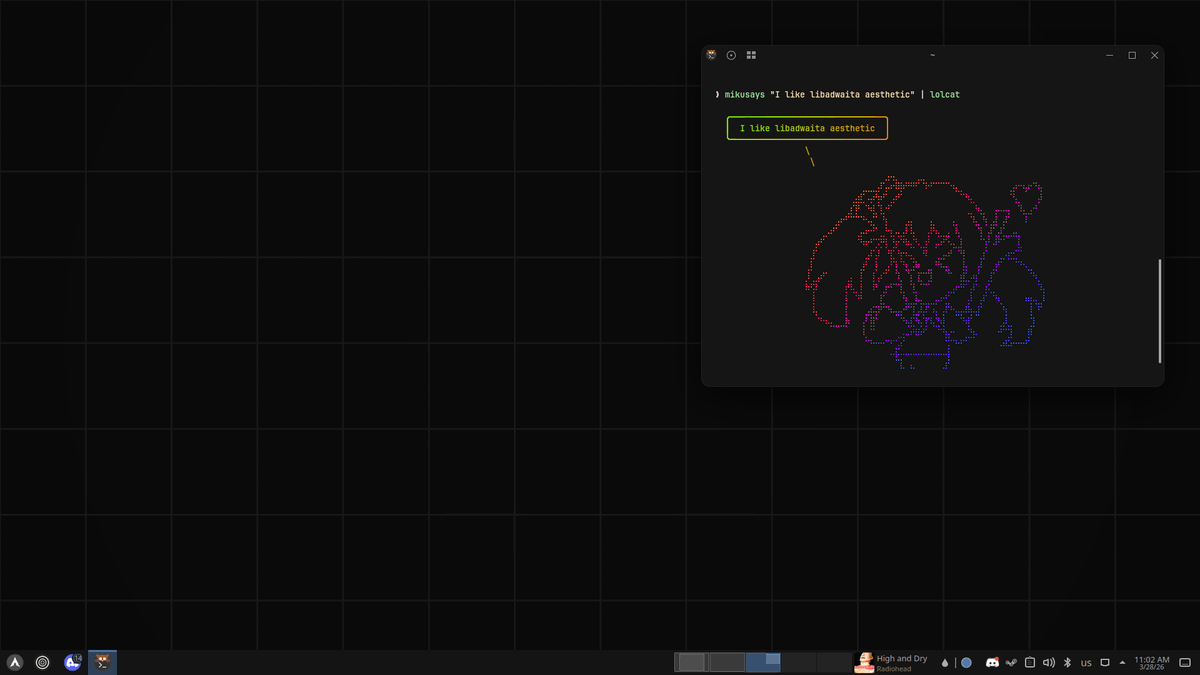Click the terminal app icon in title bar

coord(711,55)
